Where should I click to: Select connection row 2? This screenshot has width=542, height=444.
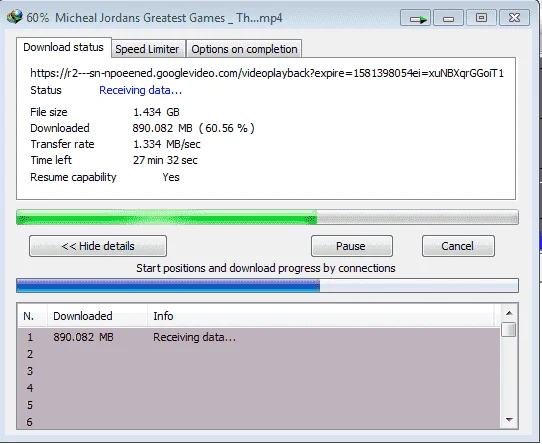259,354
